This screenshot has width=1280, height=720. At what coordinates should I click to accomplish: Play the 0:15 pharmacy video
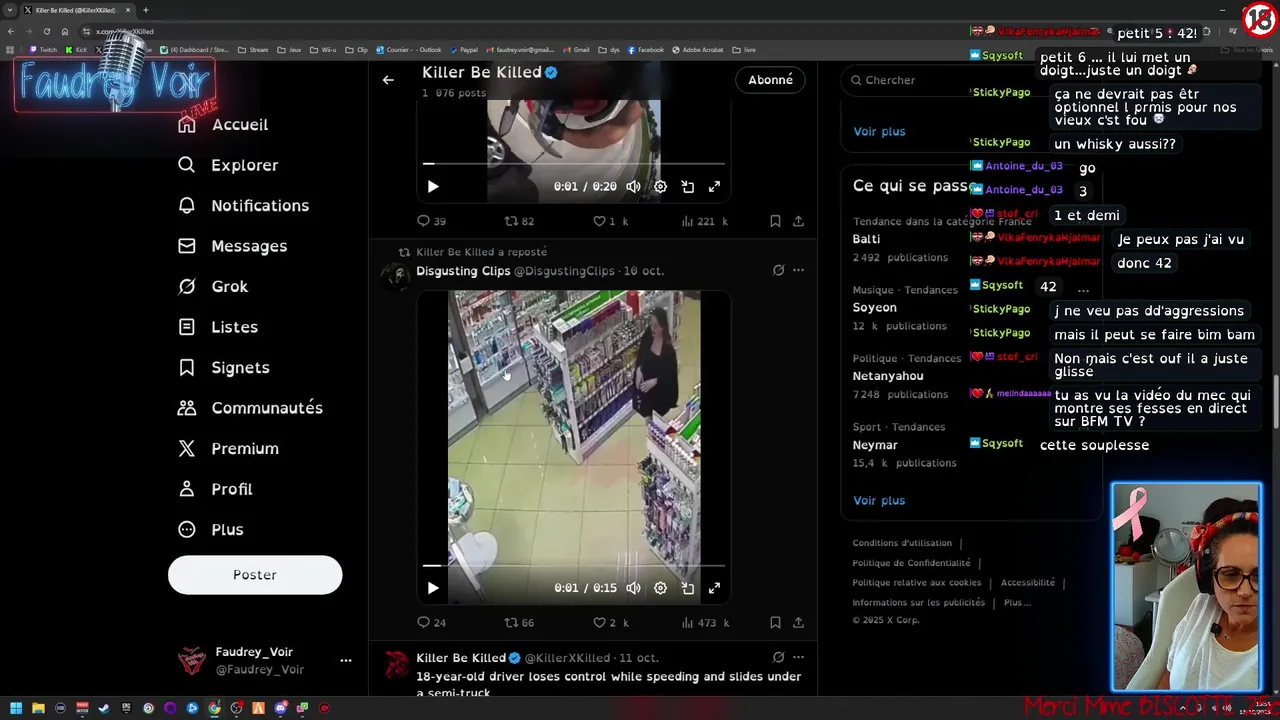tap(433, 588)
